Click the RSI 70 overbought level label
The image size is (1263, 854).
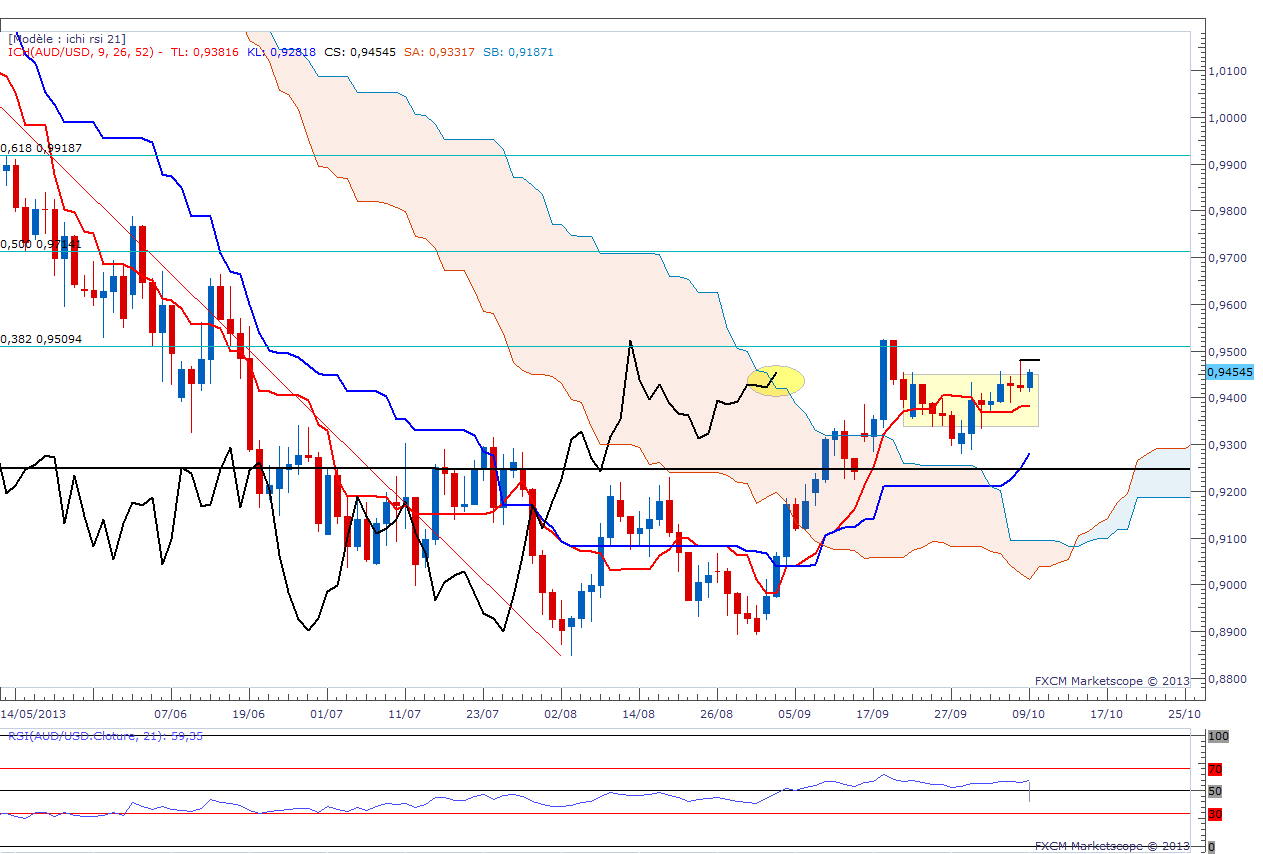tap(1216, 769)
